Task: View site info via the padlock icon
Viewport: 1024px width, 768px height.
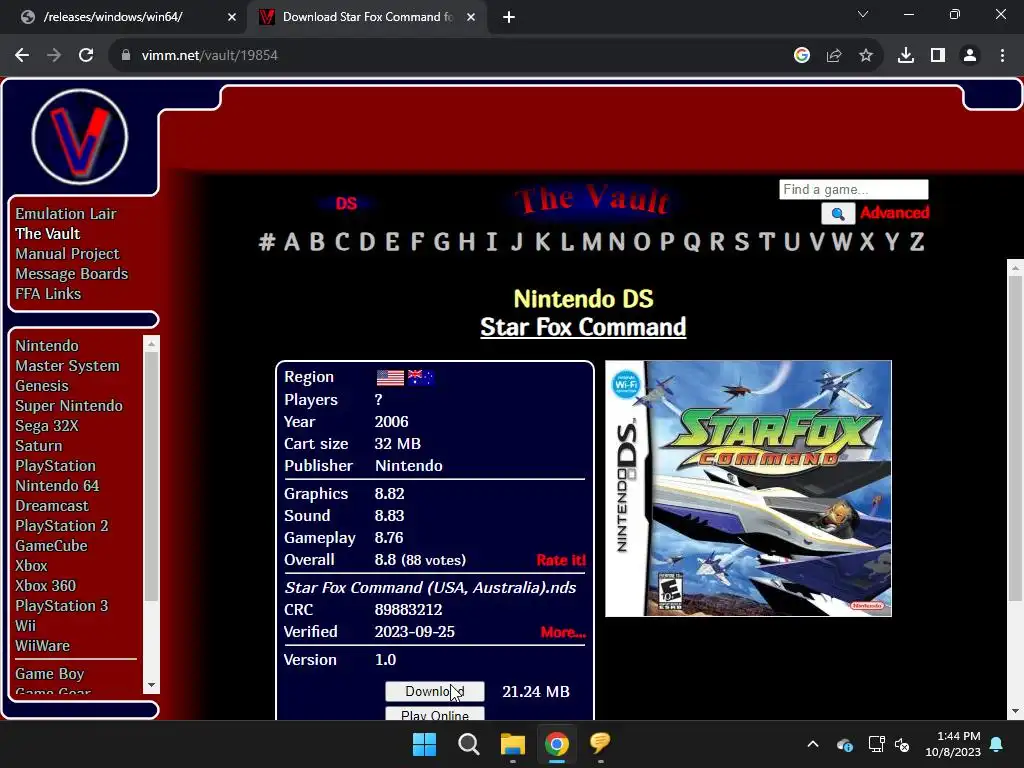Action: pos(126,56)
